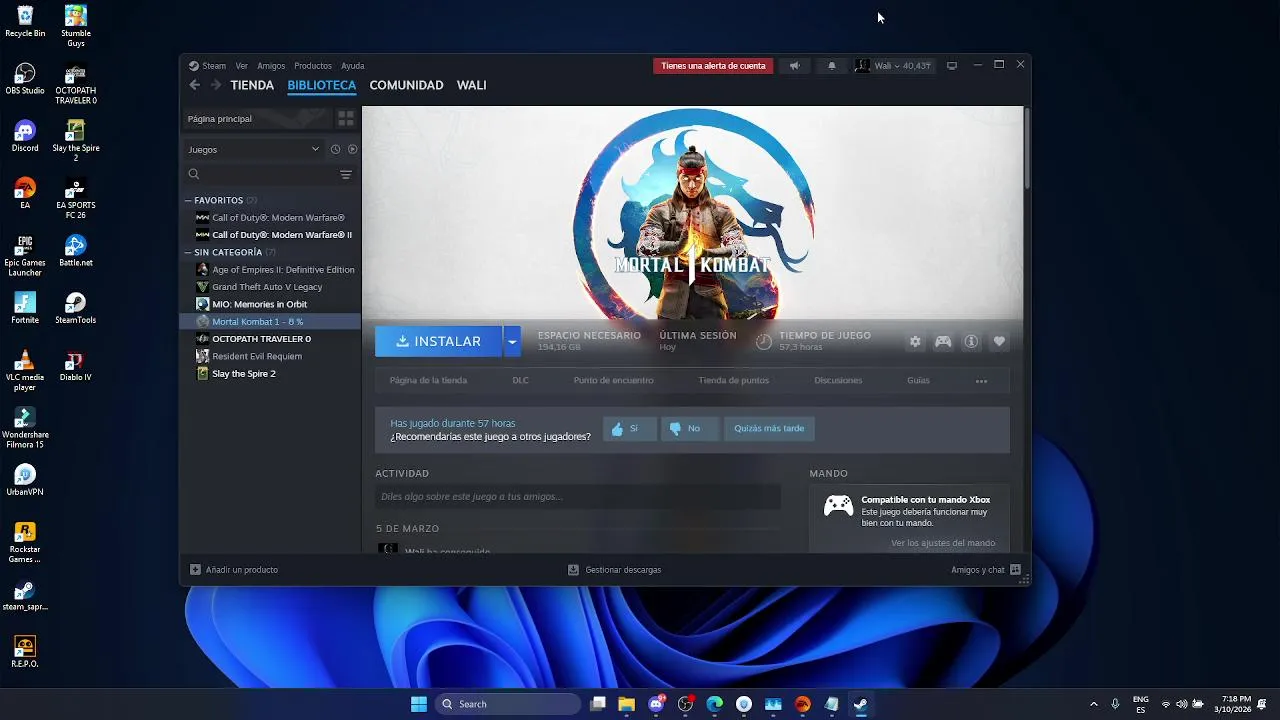Open the Epic Games Launcher desktop icon
The width and height of the screenshot is (1280, 720).
click(x=25, y=256)
